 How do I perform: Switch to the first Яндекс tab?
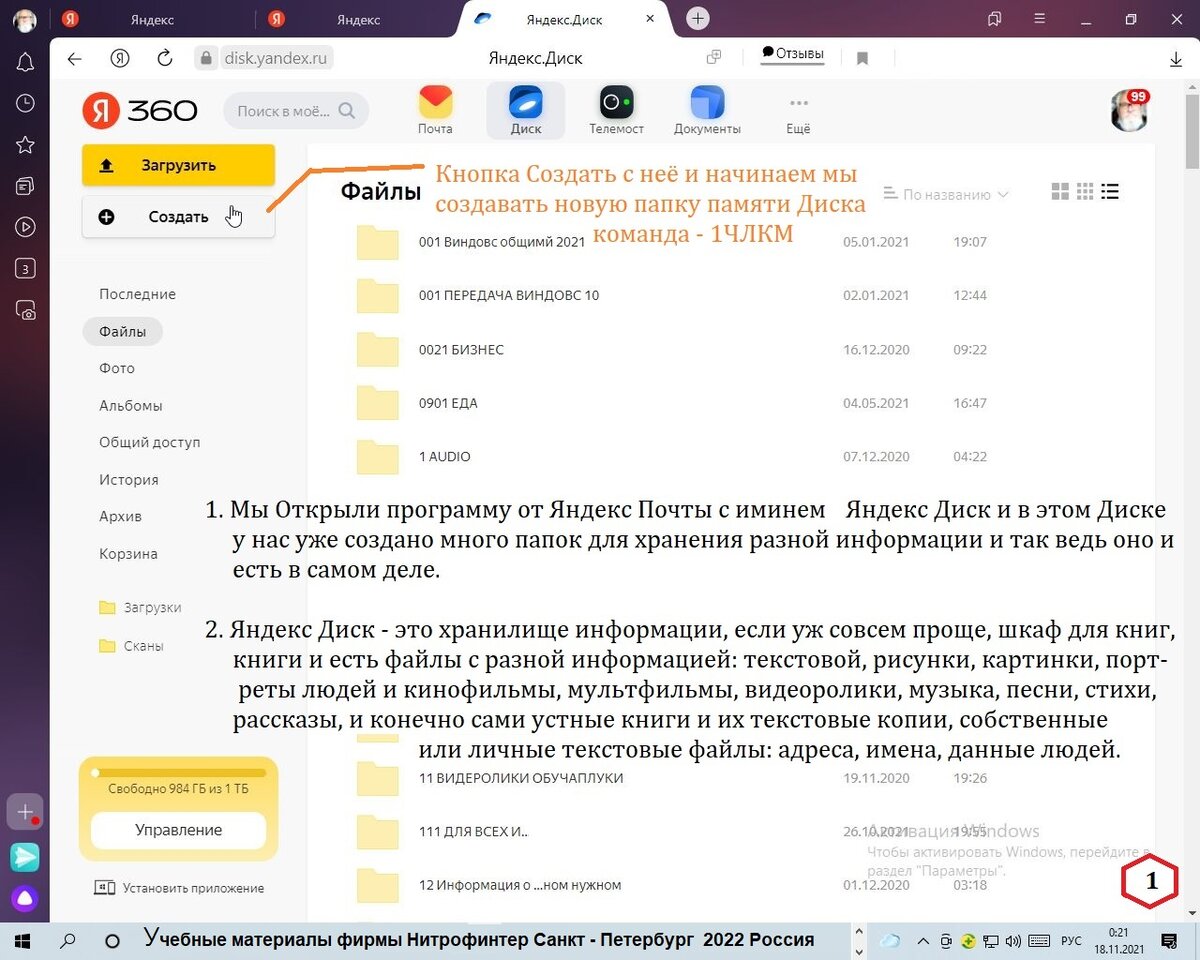(153, 20)
